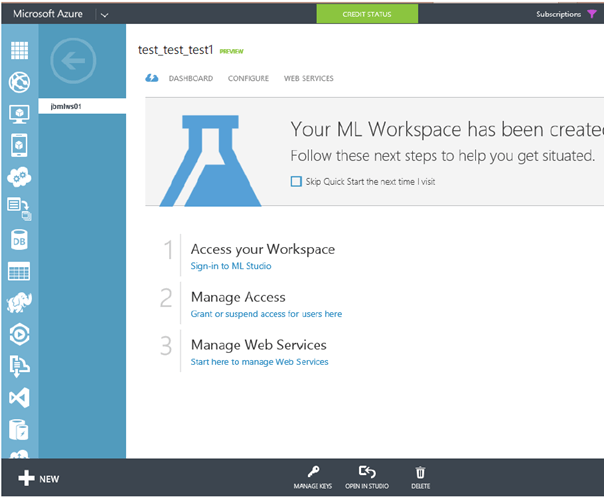Open Visual Studio Online icon
Viewport: 604px width, 499px height.
coord(19,398)
